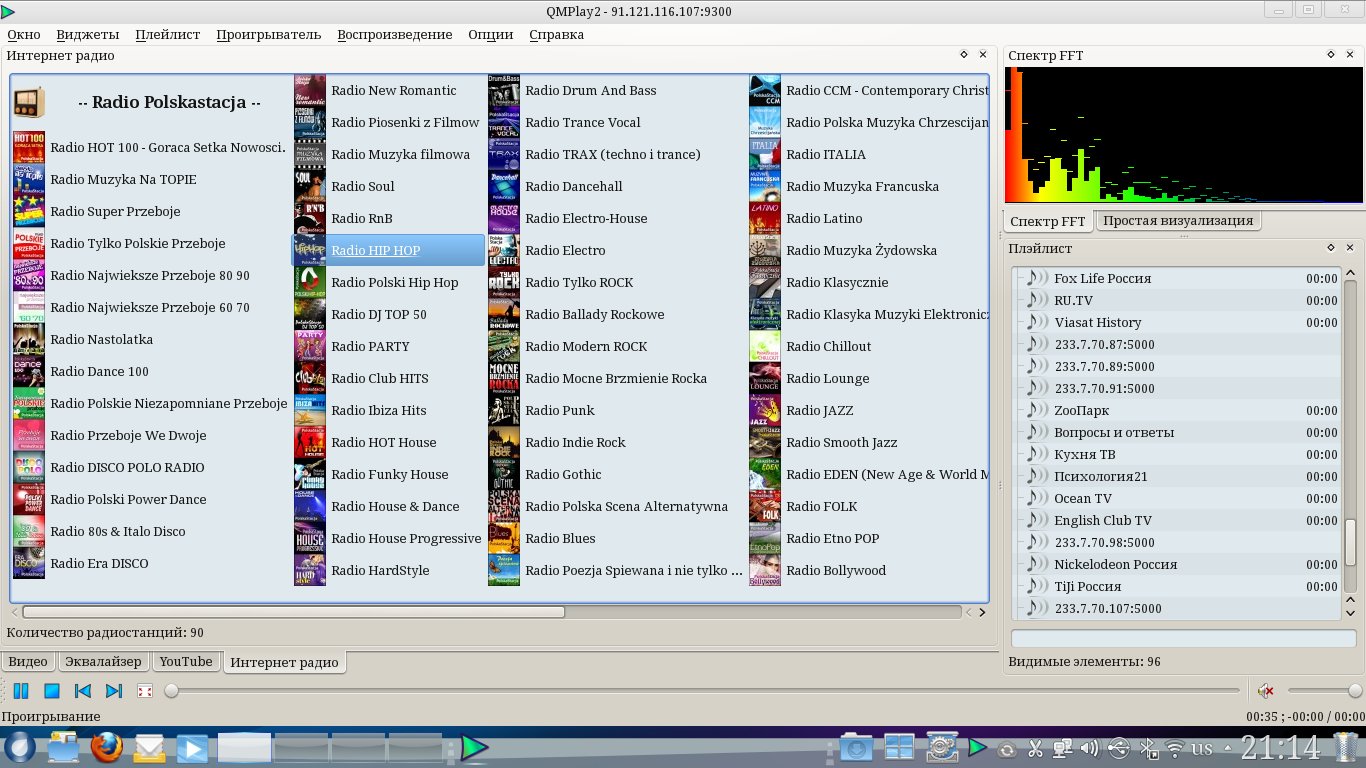Click the playlist vertical scrollbar
The width and height of the screenshot is (1366, 768).
[x=1350, y=542]
